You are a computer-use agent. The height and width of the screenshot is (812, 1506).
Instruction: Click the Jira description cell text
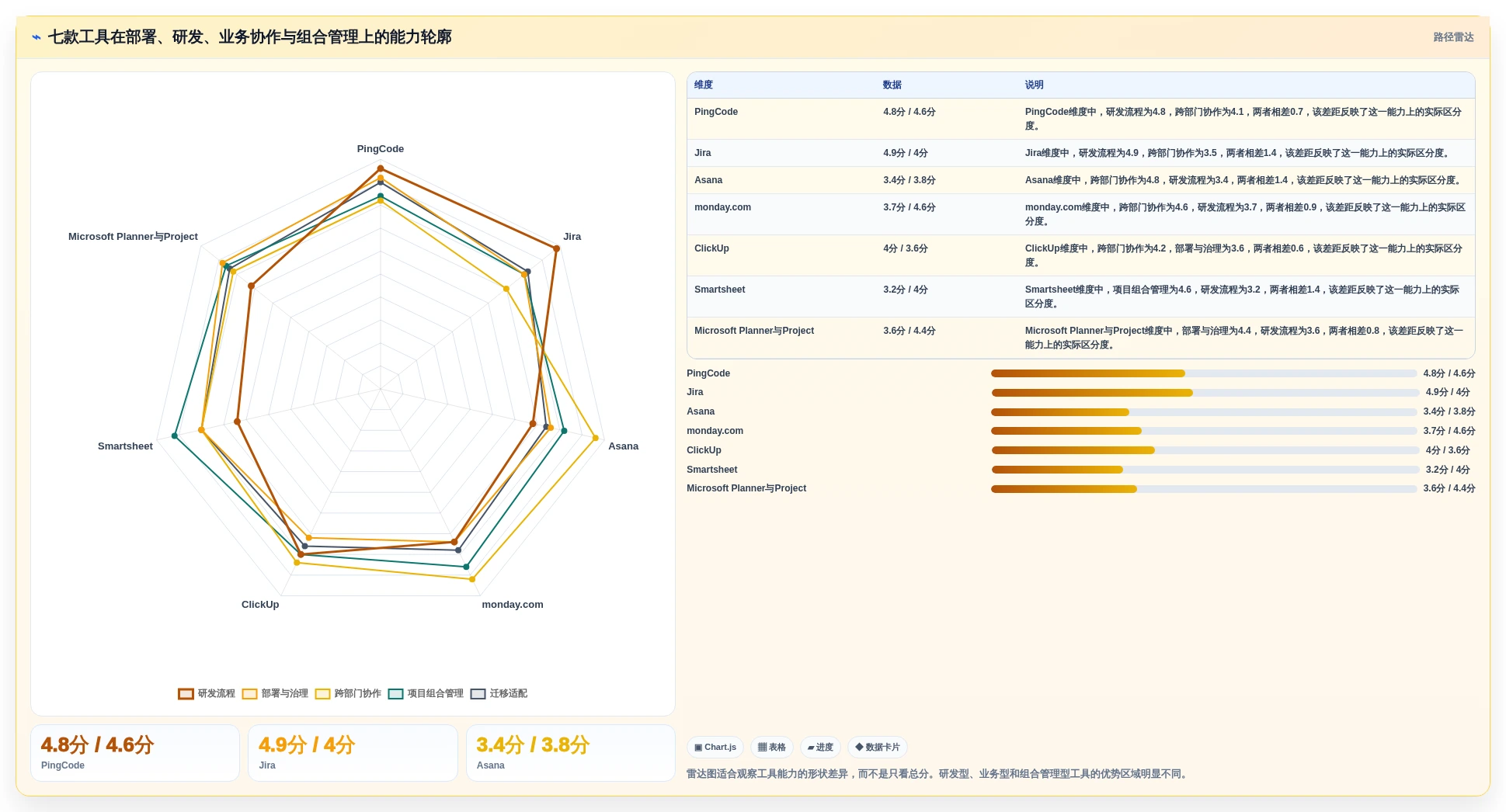pyautogui.click(x=1238, y=153)
